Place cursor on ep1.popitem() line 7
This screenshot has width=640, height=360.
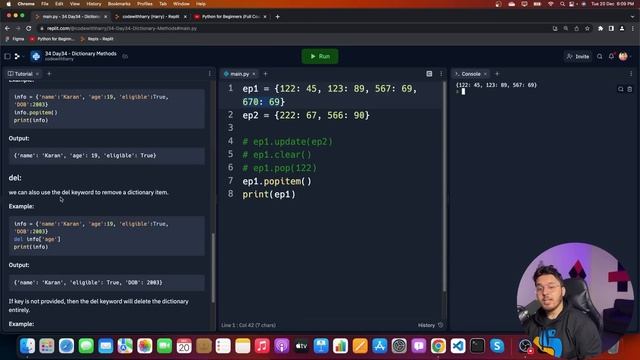point(277,181)
